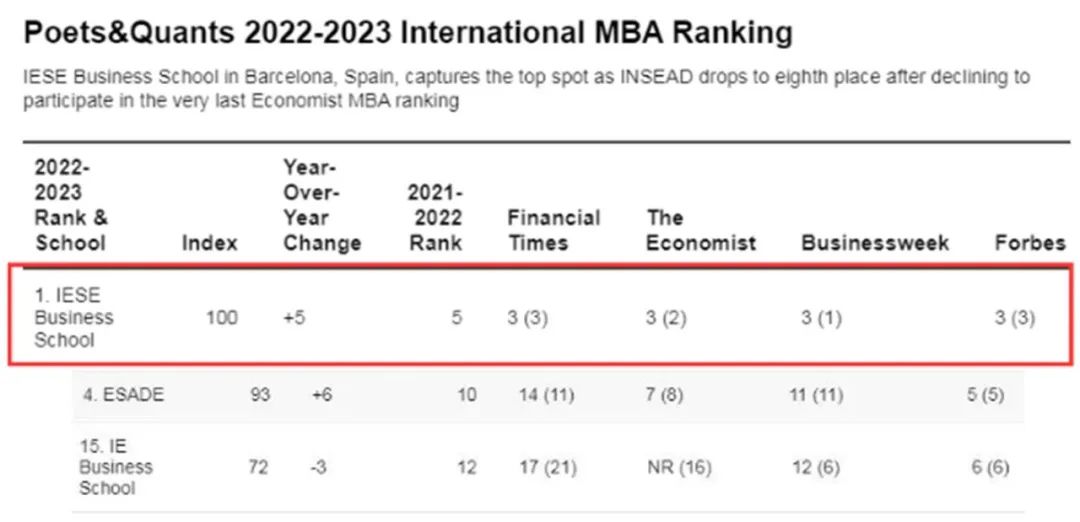Select IESE's 3 (1) Businessweek cell

821,319
